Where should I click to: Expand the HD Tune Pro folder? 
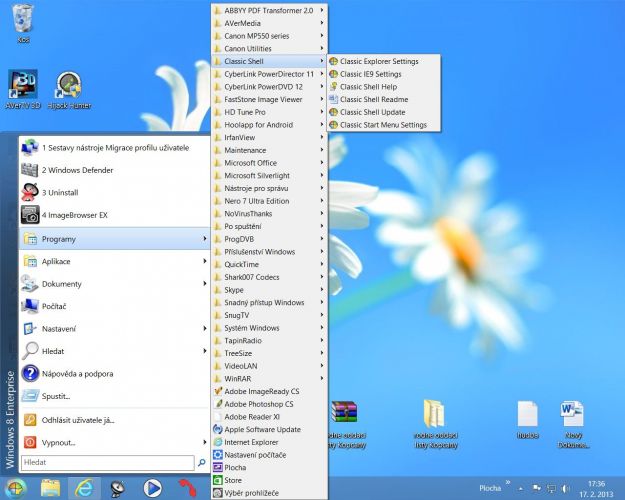(x=269, y=112)
